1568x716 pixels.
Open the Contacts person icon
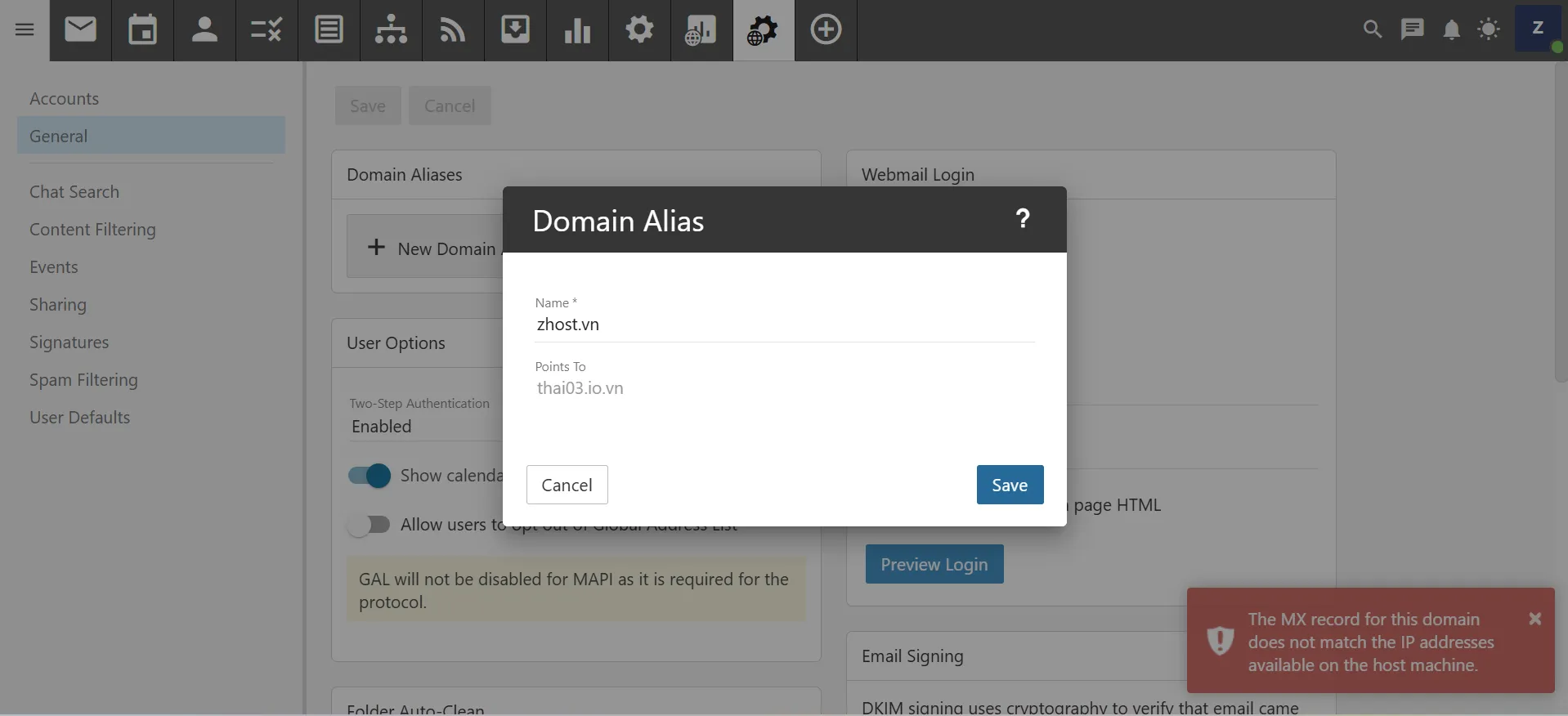click(x=204, y=30)
